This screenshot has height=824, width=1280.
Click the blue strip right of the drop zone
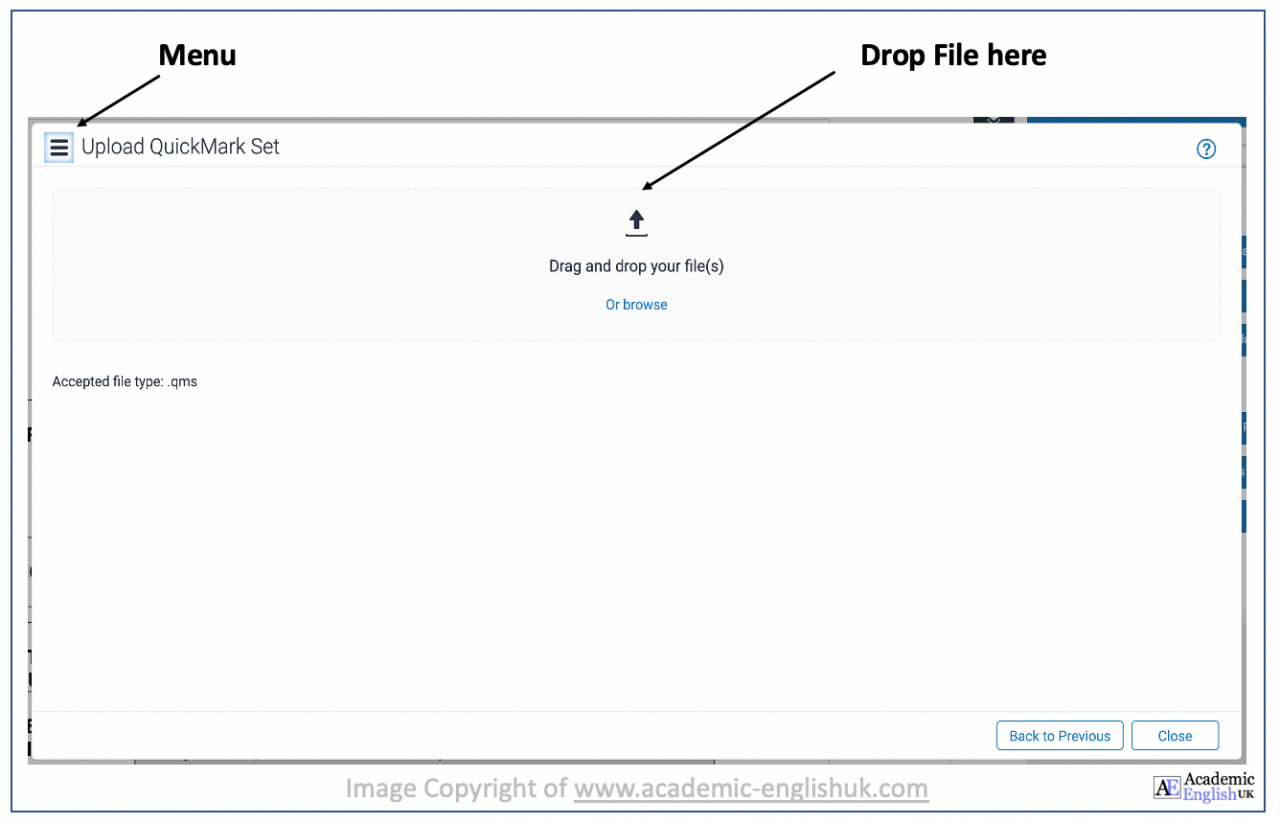pyautogui.click(x=1244, y=296)
